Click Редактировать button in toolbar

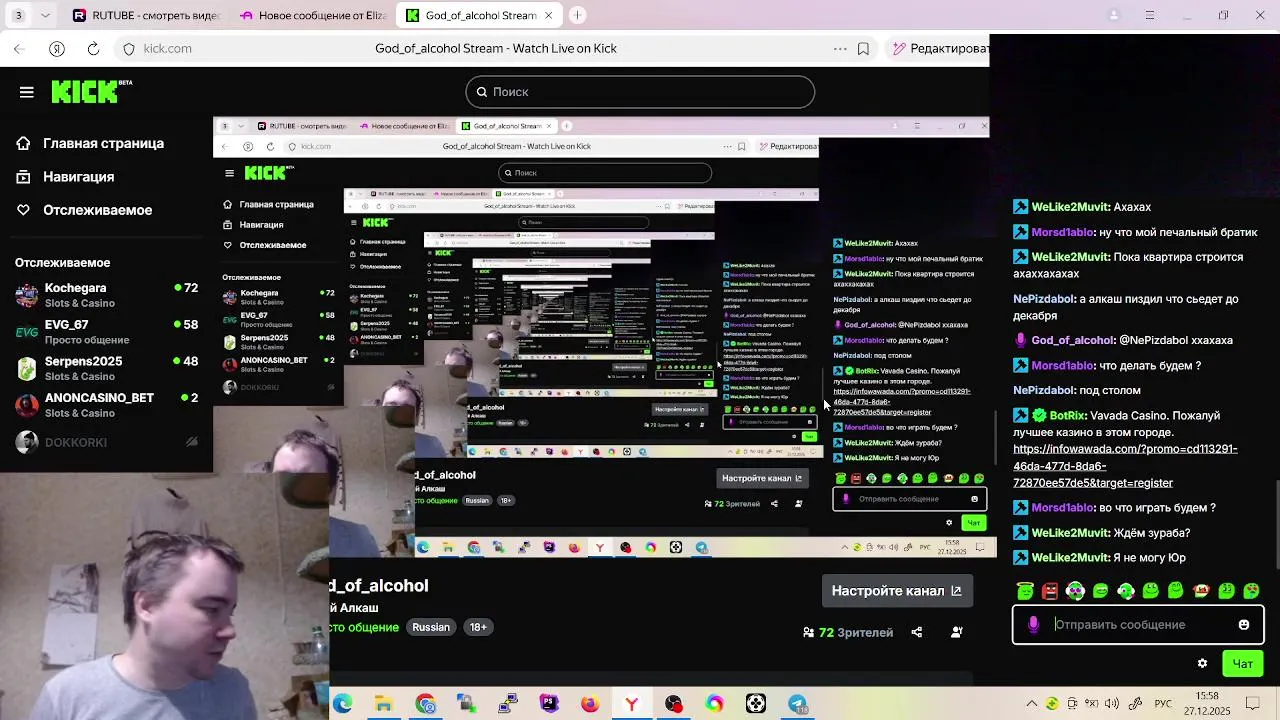940,48
